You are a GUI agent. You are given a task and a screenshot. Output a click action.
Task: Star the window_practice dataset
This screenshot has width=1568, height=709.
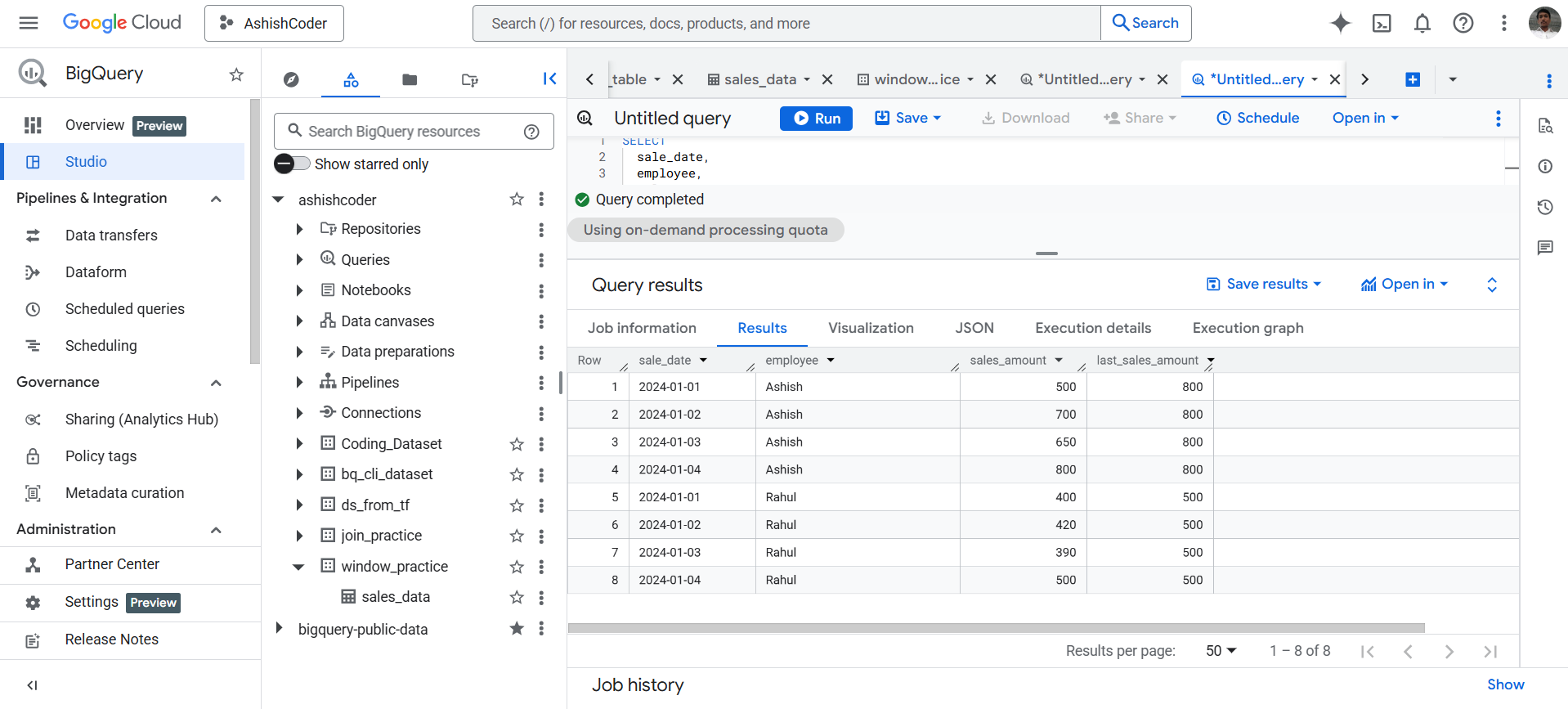point(517,567)
